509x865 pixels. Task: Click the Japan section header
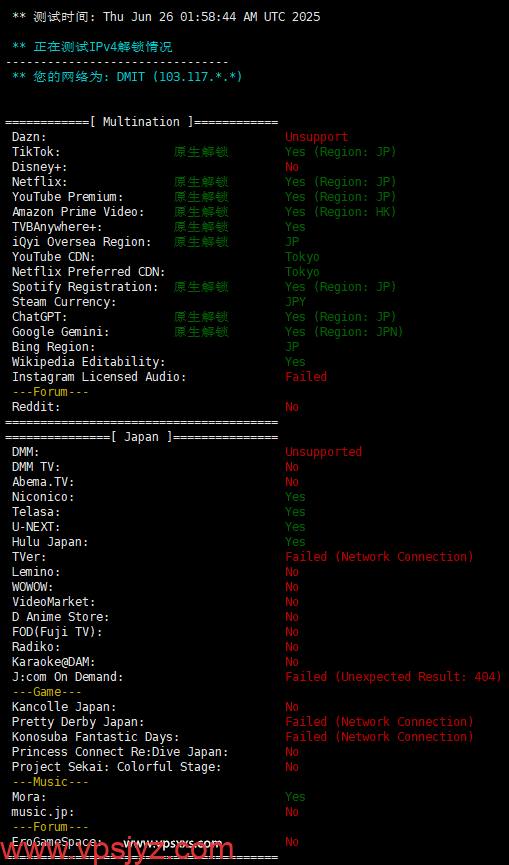tap(142, 437)
